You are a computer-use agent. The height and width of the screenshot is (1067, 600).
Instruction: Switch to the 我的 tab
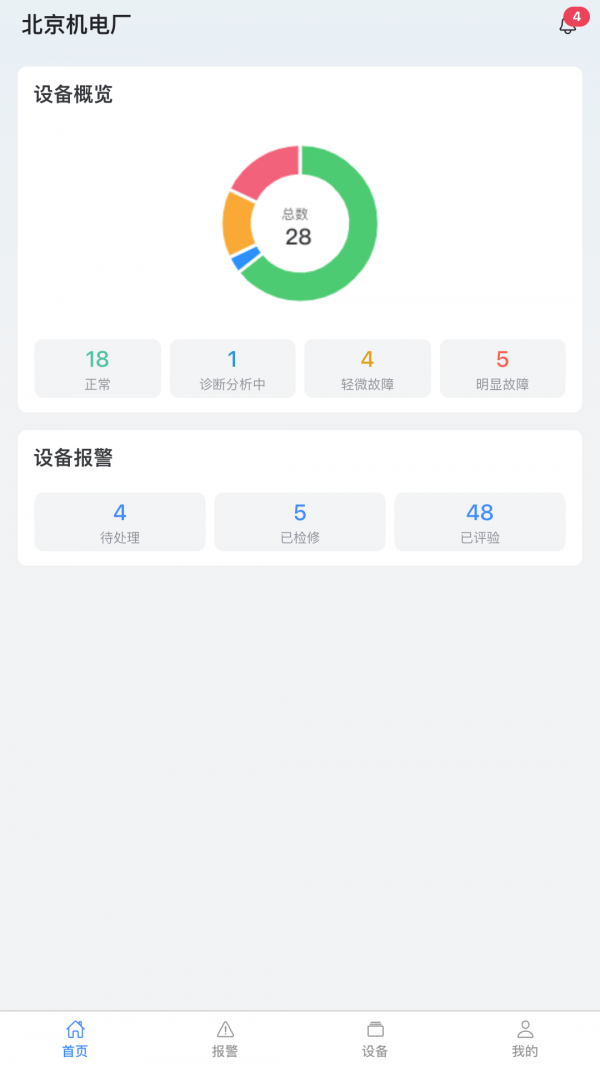pos(526,1040)
